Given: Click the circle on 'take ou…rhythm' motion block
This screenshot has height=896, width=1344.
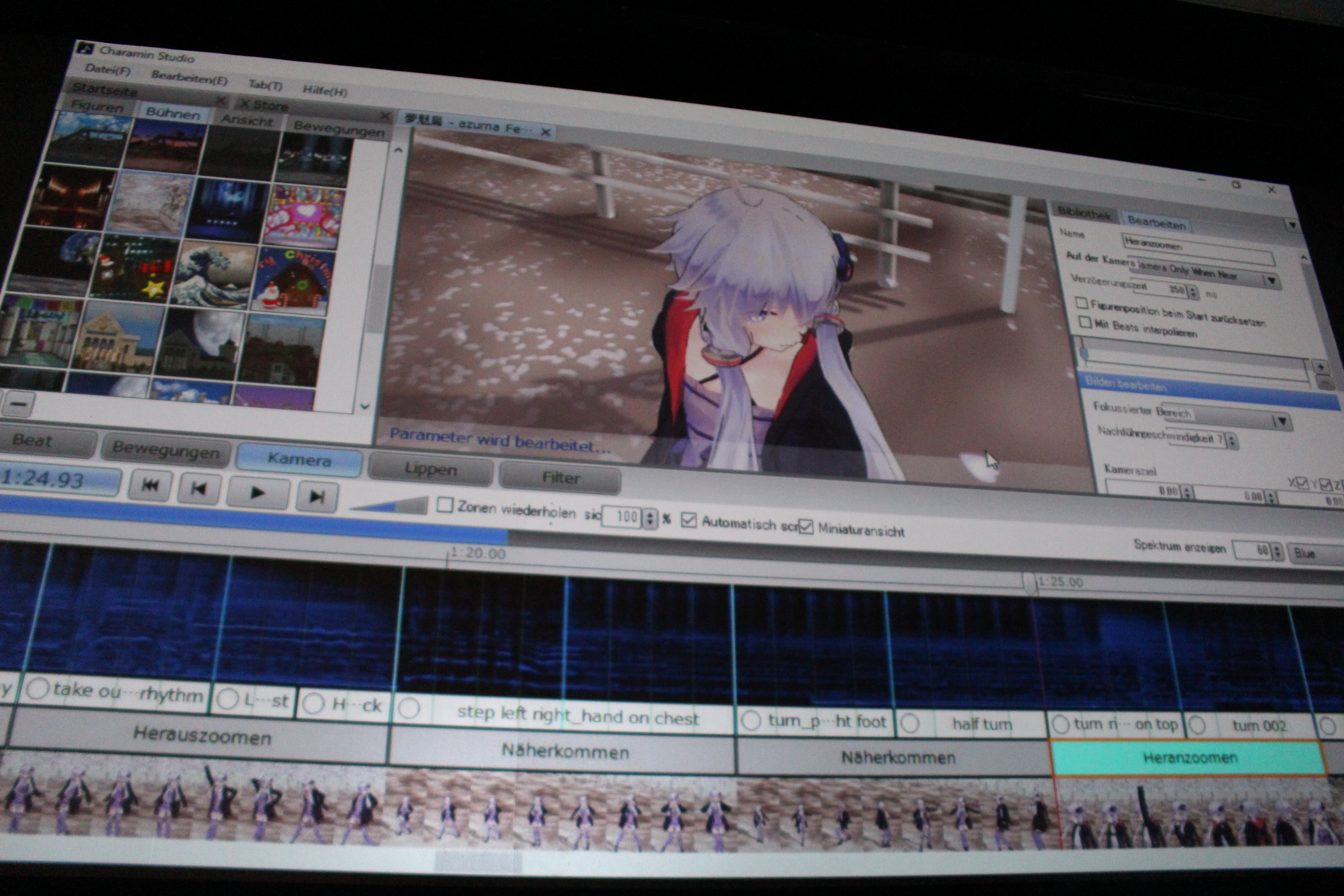Looking at the screenshot, I should [x=37, y=689].
